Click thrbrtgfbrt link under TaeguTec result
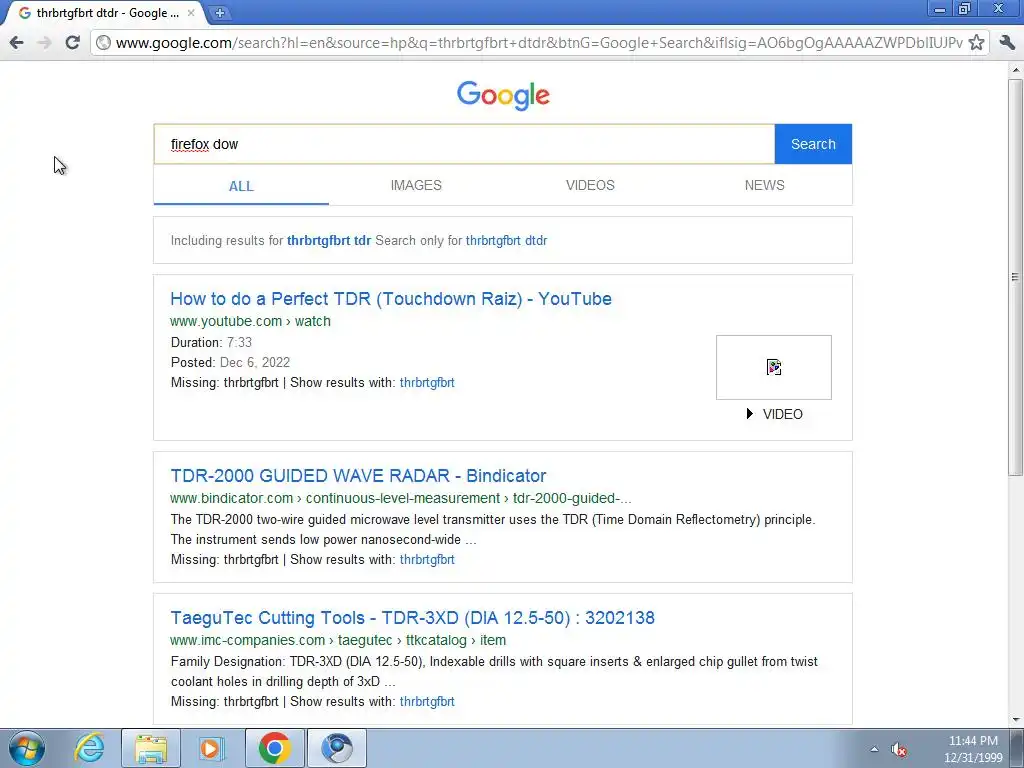Image resolution: width=1024 pixels, height=768 pixels. 427,701
